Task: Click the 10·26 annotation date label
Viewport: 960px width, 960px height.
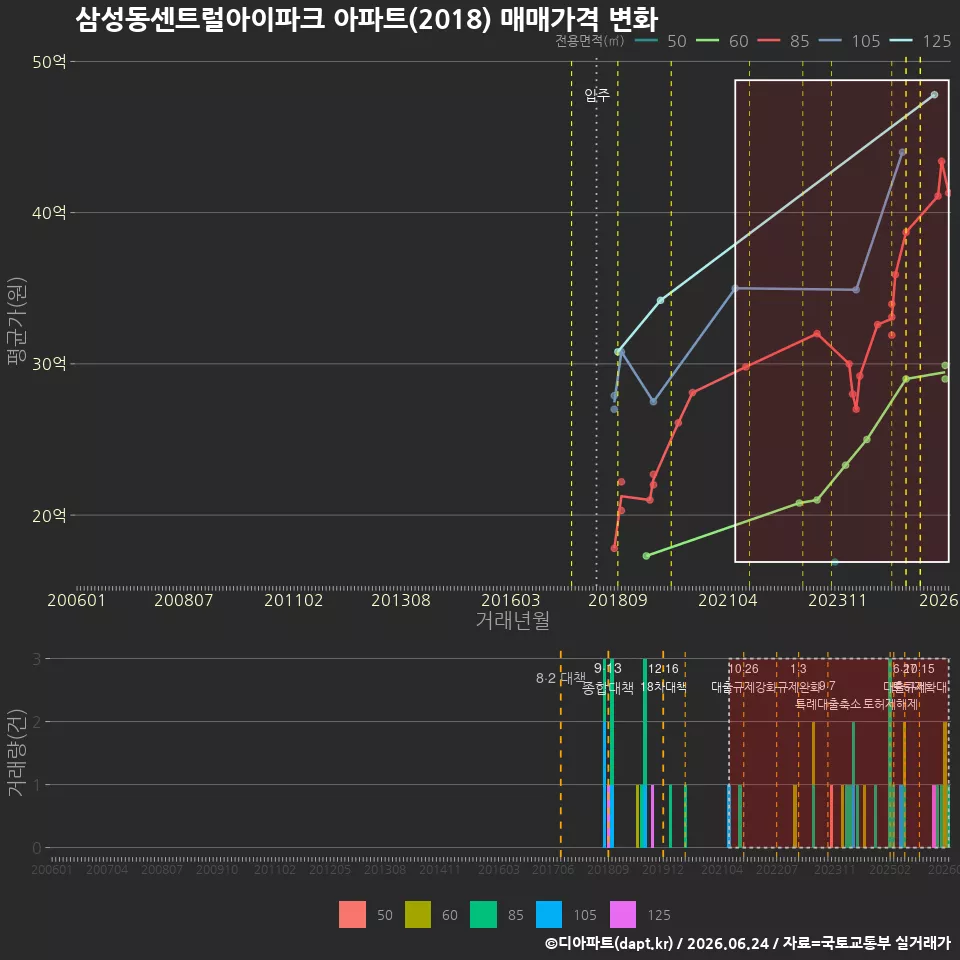Action: click(743, 669)
